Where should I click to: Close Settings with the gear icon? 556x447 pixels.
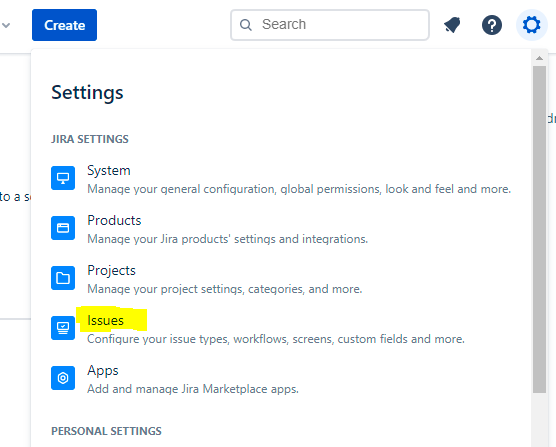(x=531, y=25)
